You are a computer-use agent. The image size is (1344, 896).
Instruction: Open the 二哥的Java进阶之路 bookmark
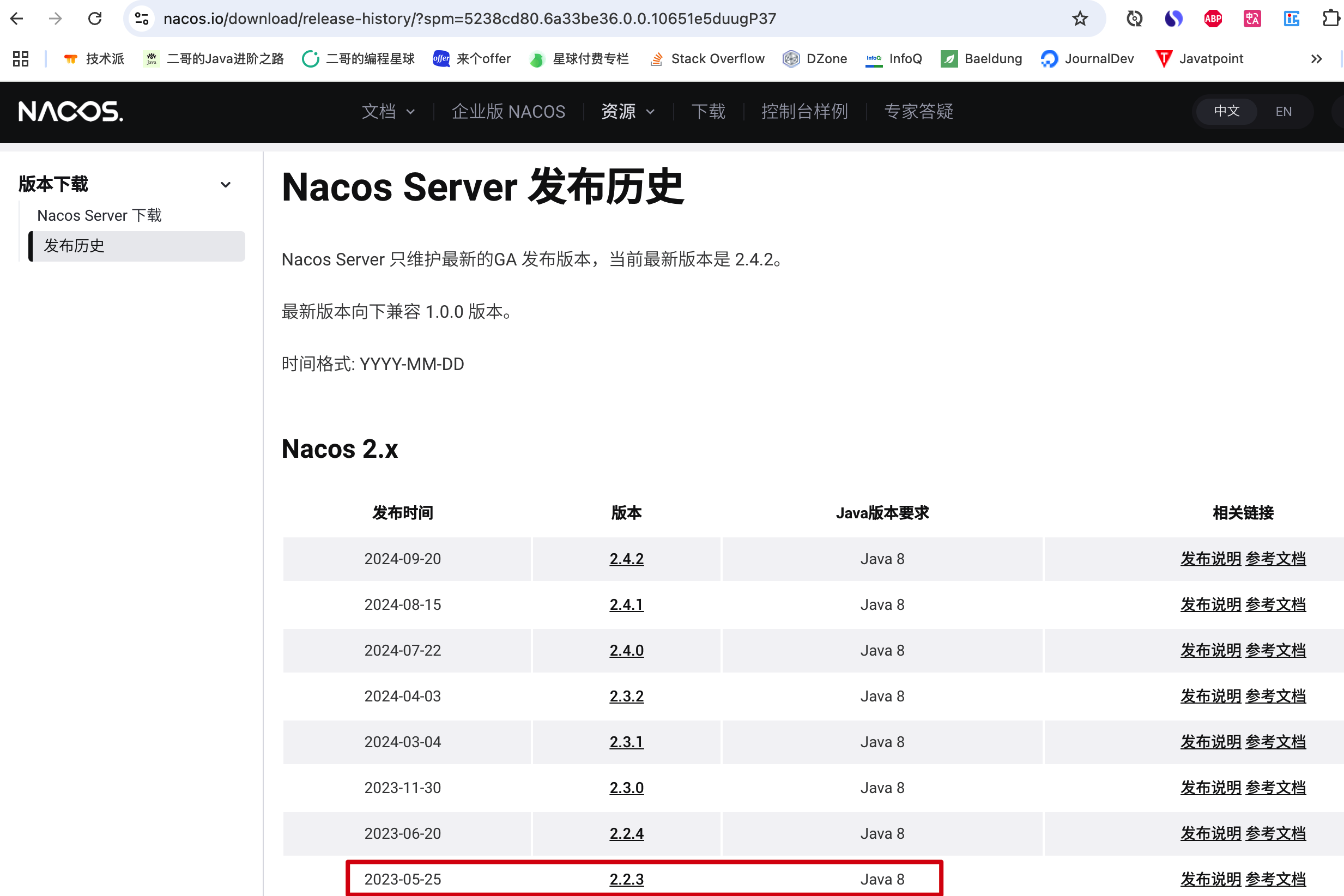pyautogui.click(x=214, y=59)
